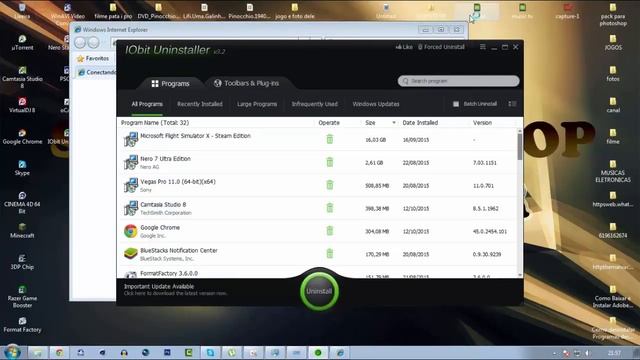Click the trash icon for Nero 7 Ultra Edition
The width and height of the screenshot is (640, 360).
click(x=329, y=162)
